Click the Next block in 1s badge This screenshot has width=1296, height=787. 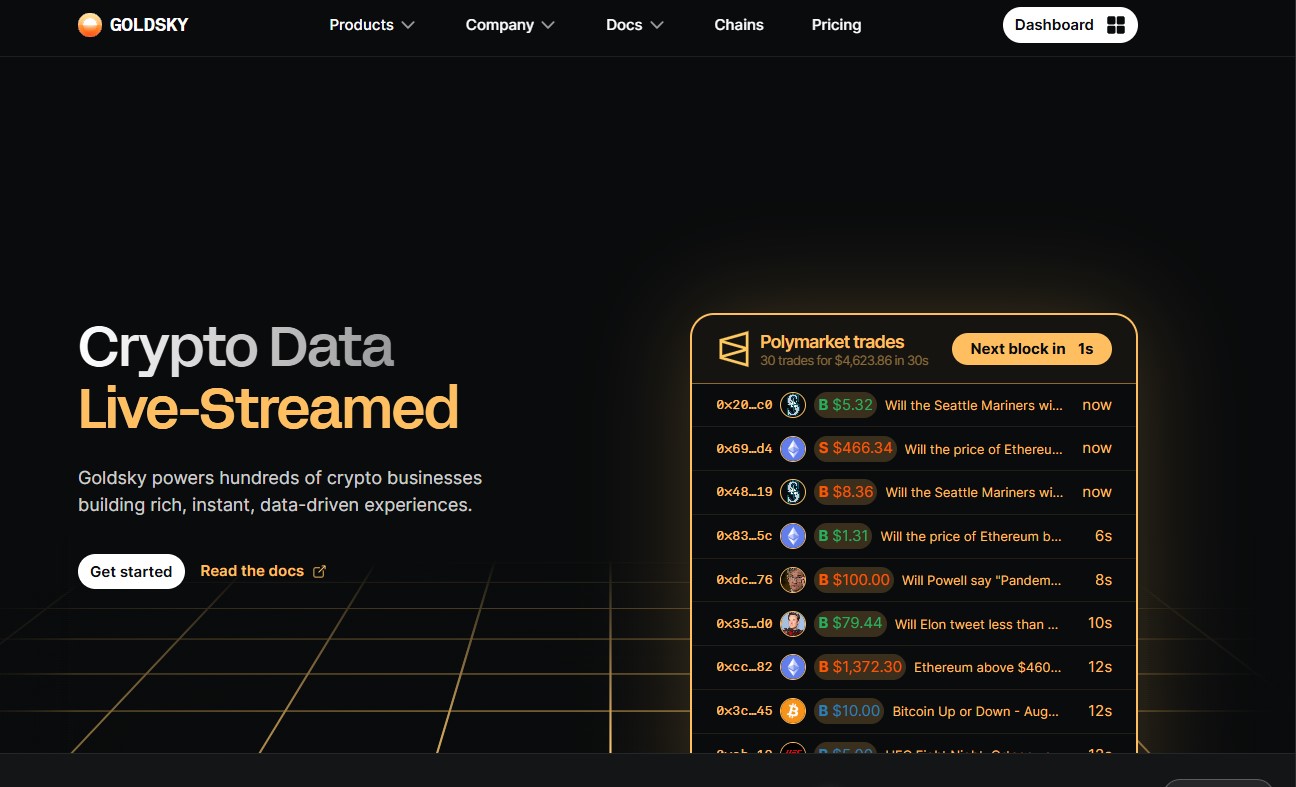pos(1031,349)
